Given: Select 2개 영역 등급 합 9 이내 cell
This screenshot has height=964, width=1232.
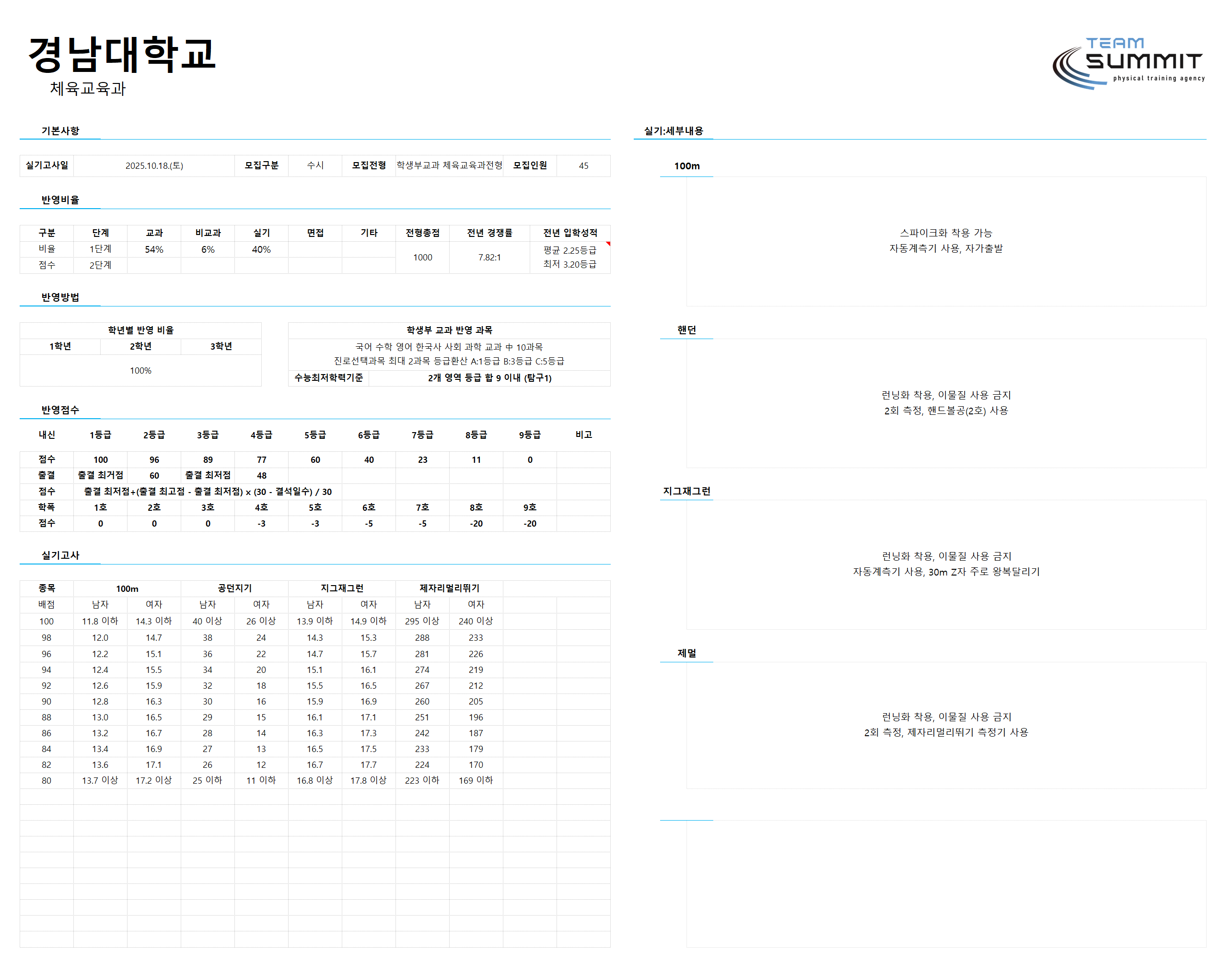Looking at the screenshot, I should pyautogui.click(x=489, y=377).
